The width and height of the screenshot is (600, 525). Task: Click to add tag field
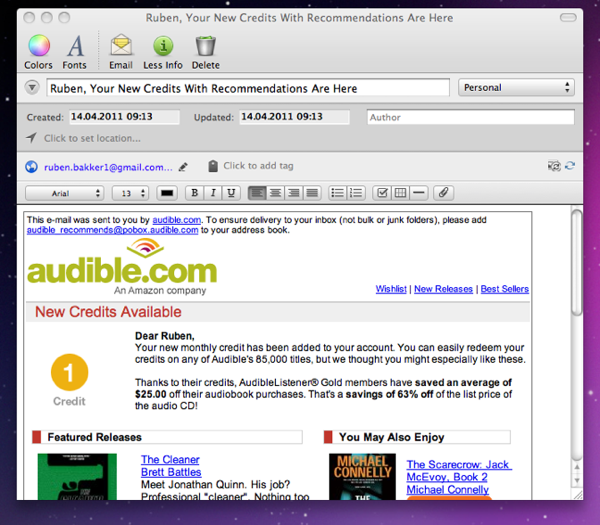258,166
